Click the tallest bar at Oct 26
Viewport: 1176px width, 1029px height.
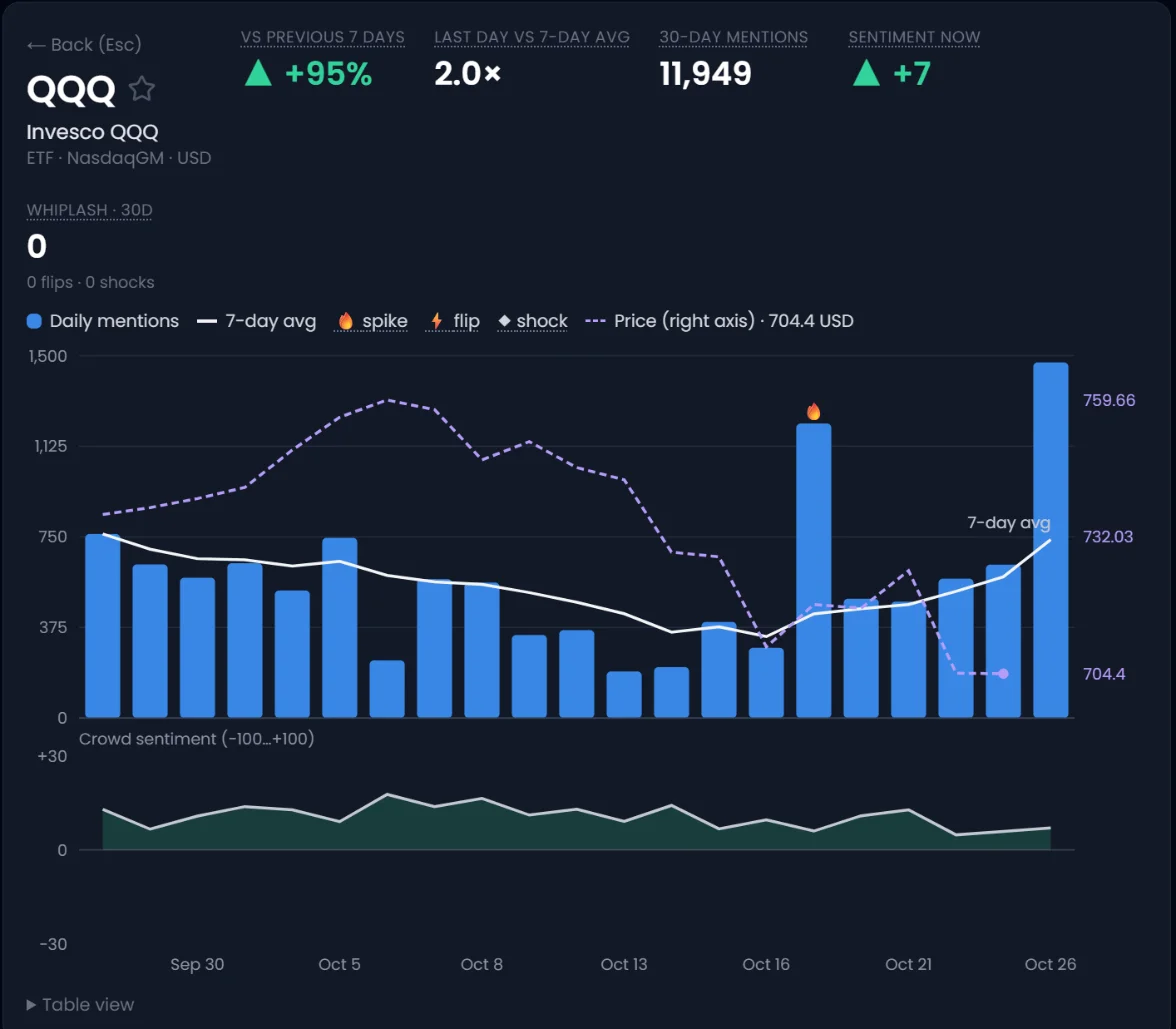pos(1050,540)
